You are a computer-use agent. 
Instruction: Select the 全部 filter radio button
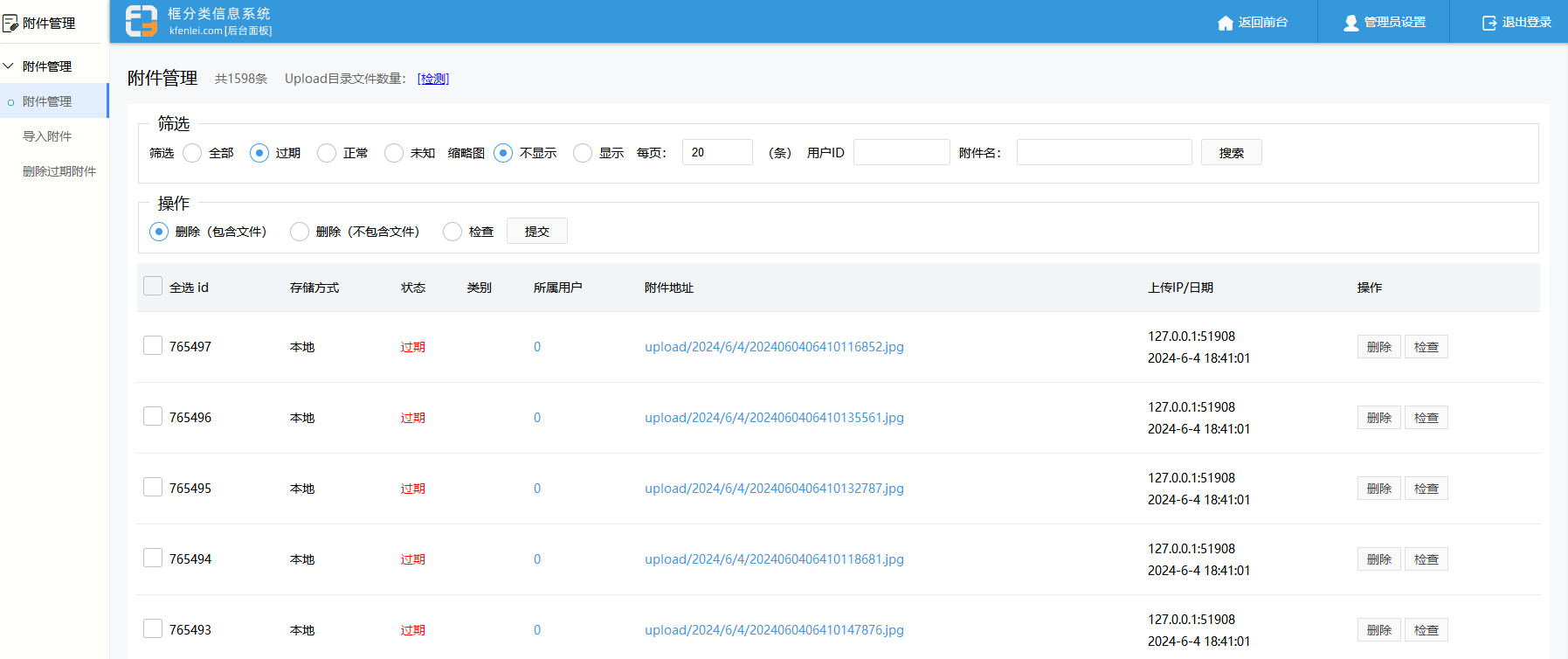192,153
